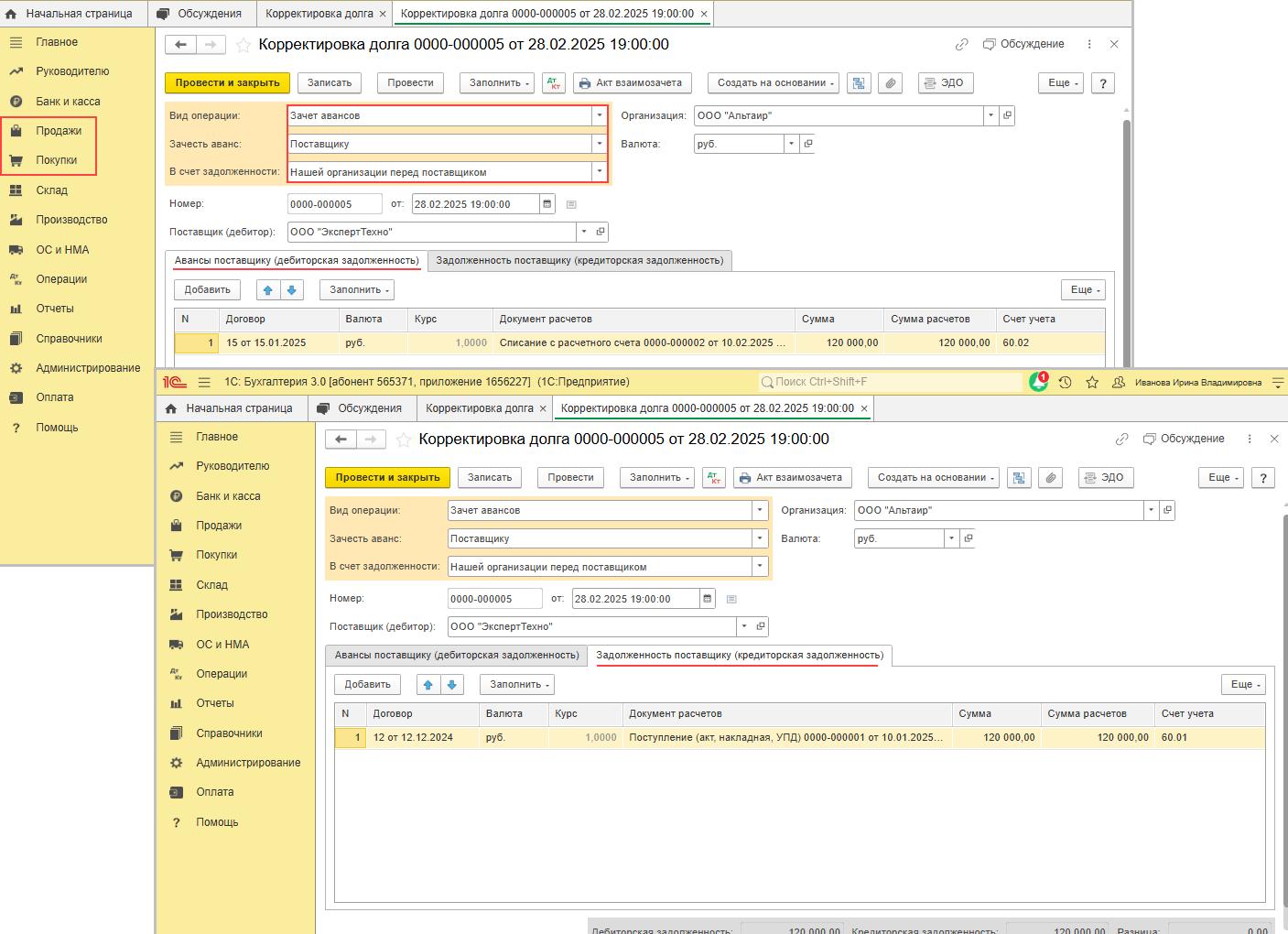1288x934 pixels.
Task: Click ЭДО button in lower window
Action: (x=1105, y=478)
